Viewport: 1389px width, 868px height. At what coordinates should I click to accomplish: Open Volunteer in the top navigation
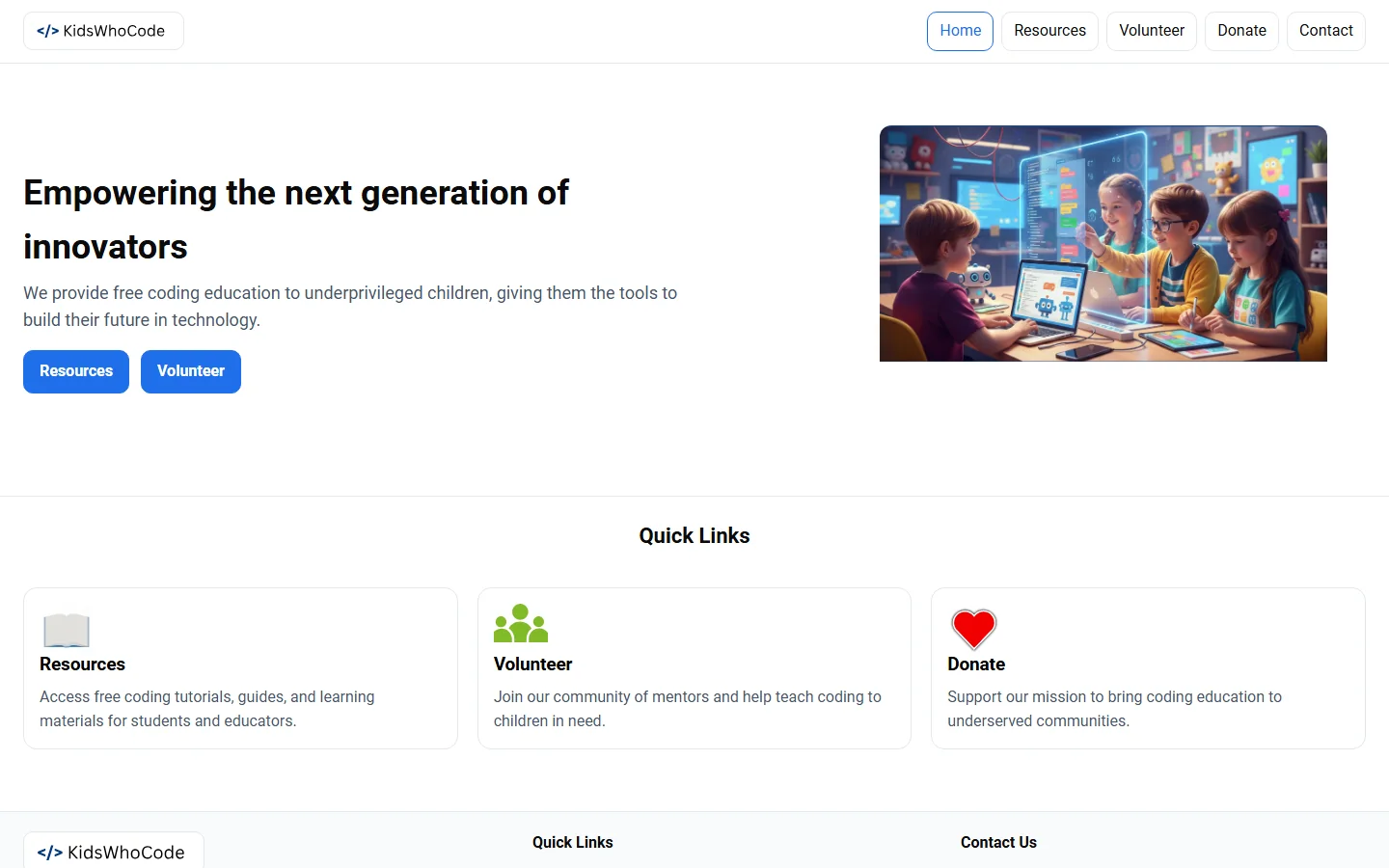(x=1152, y=31)
